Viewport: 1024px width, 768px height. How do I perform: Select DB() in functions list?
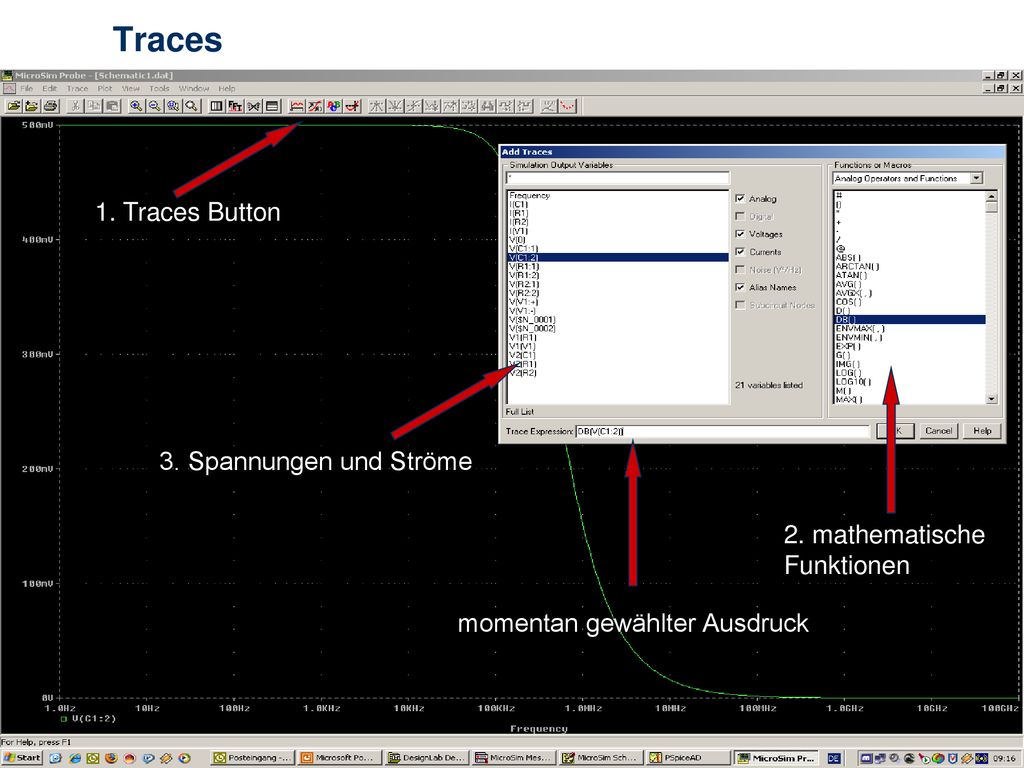pos(910,320)
